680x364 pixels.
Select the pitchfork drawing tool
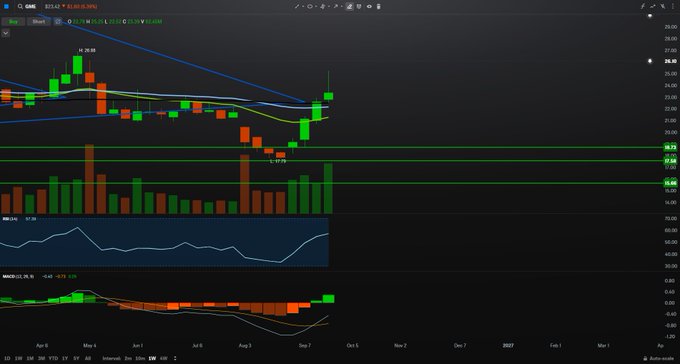tap(323, 7)
